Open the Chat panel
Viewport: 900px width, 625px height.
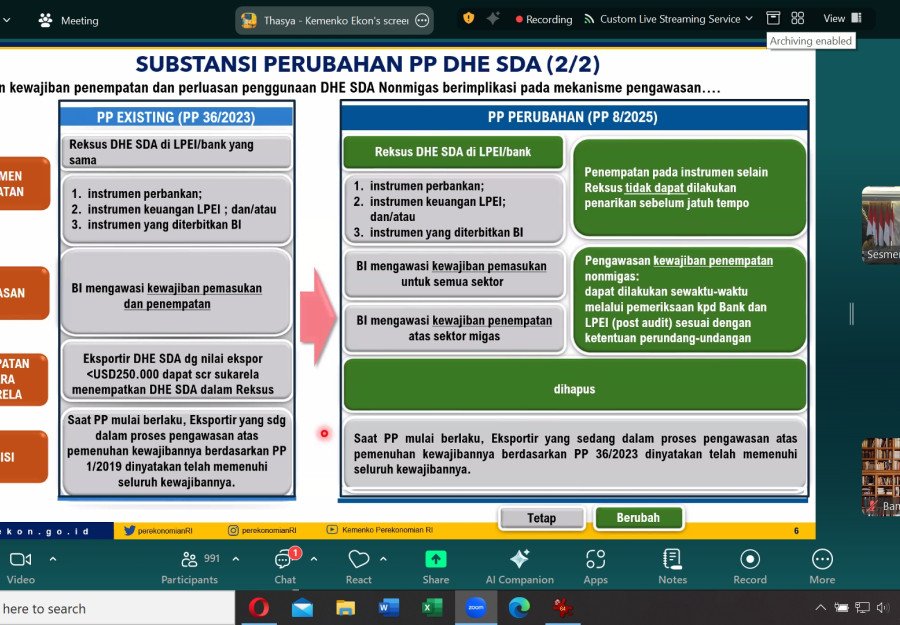285,567
